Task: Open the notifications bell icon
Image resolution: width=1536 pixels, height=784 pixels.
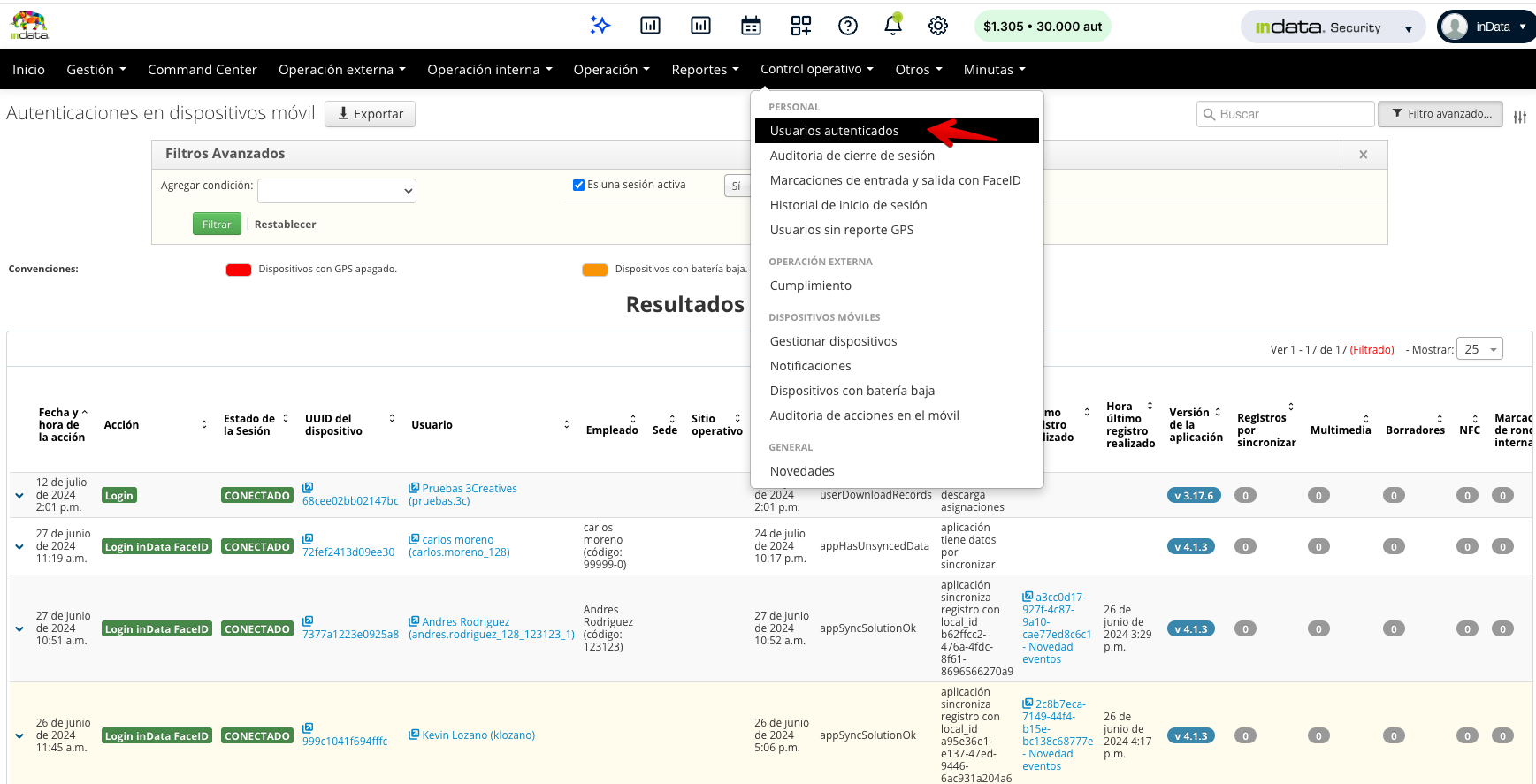Action: (x=893, y=26)
